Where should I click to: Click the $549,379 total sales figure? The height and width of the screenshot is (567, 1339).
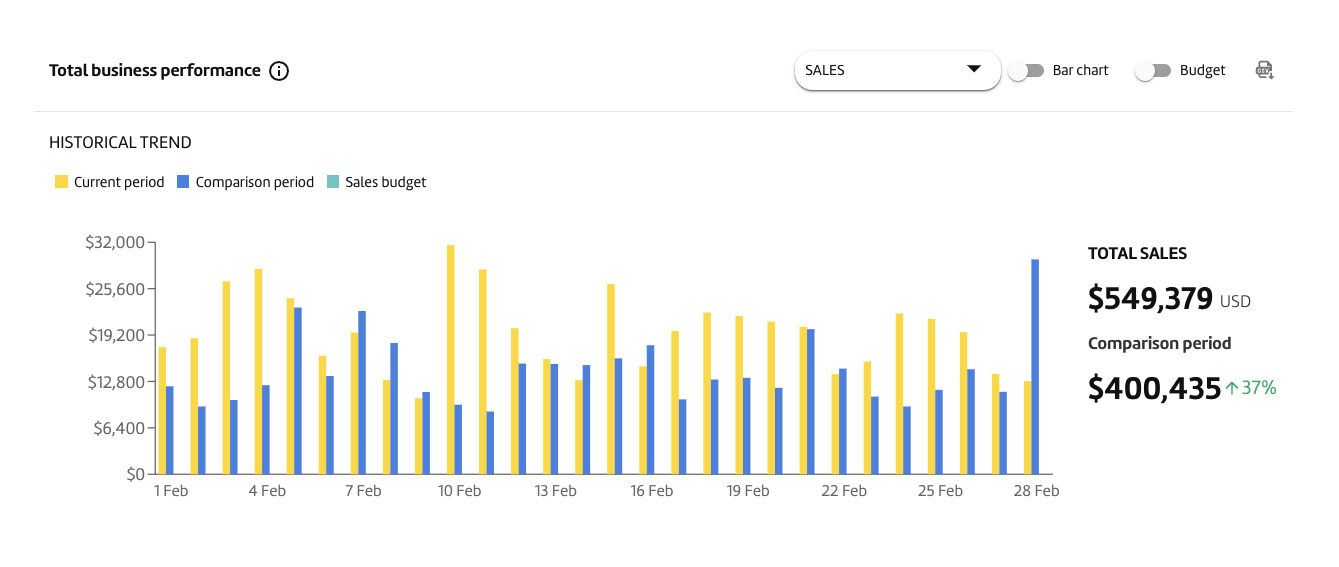click(x=1150, y=298)
